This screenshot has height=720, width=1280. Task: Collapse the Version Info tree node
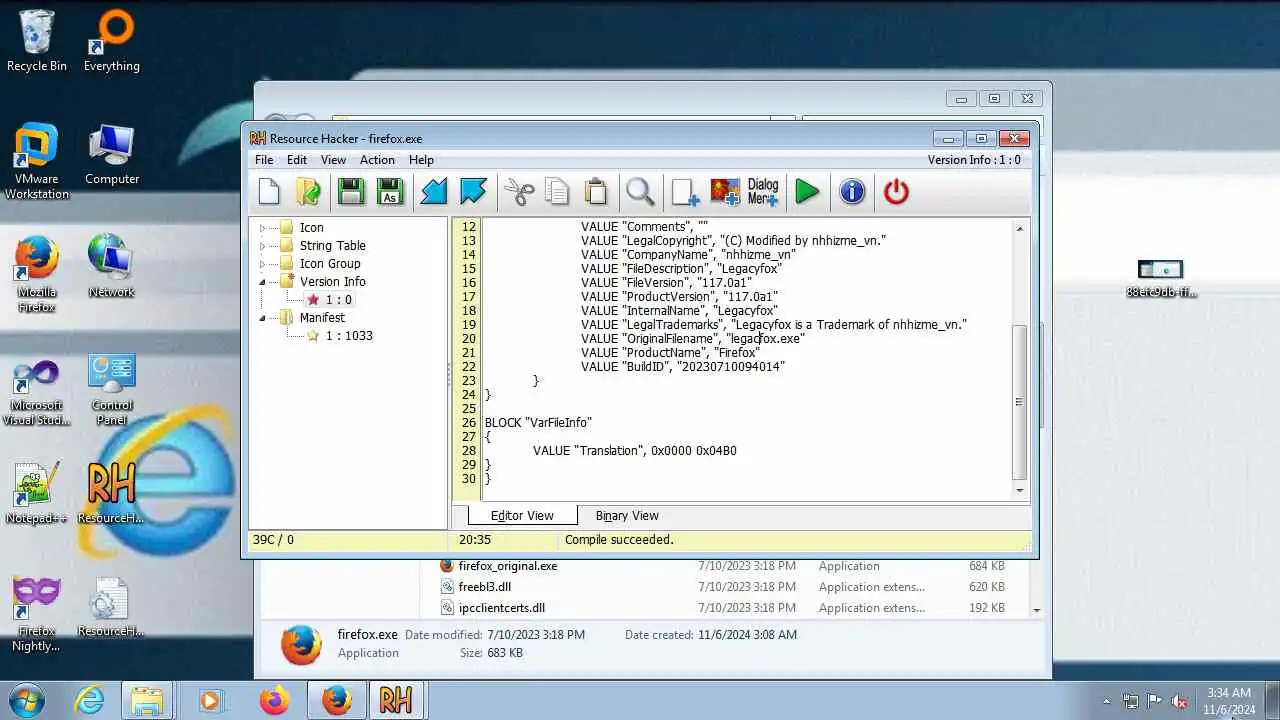click(263, 282)
